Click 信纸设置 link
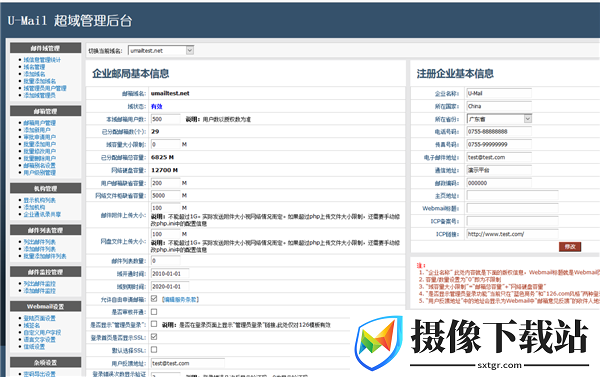 [34, 346]
